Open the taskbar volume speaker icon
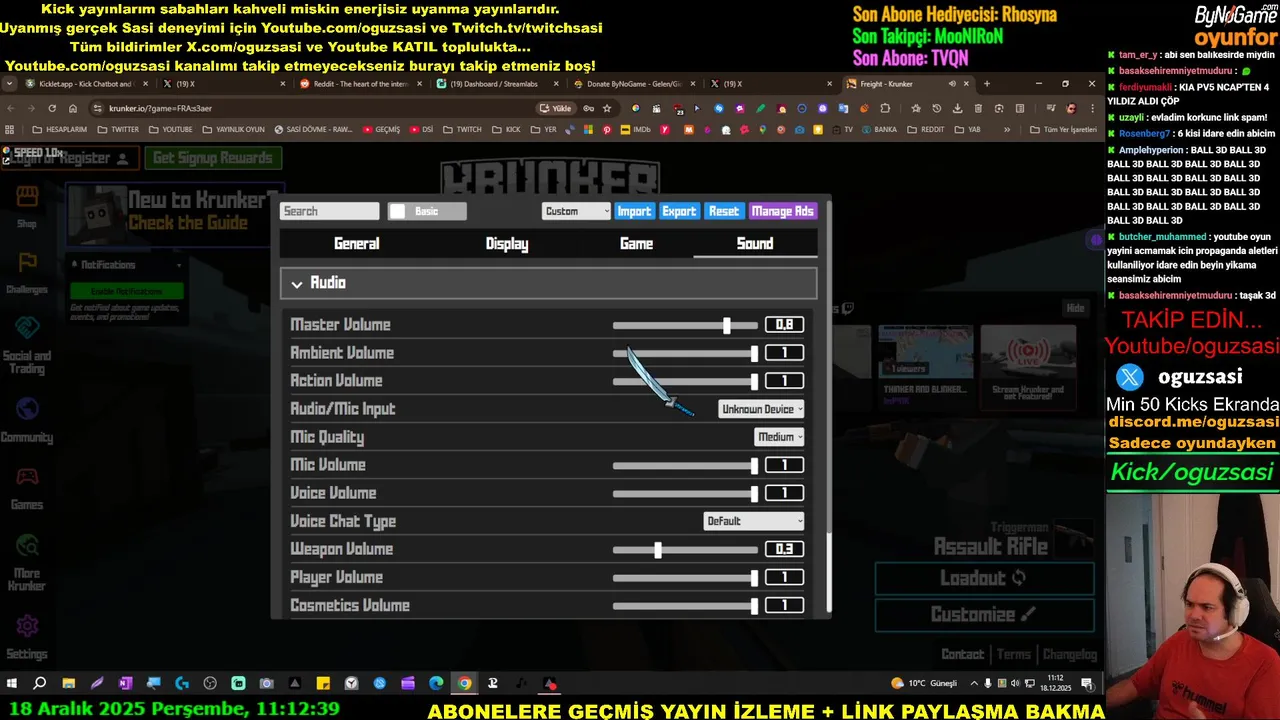 tap(1016, 684)
